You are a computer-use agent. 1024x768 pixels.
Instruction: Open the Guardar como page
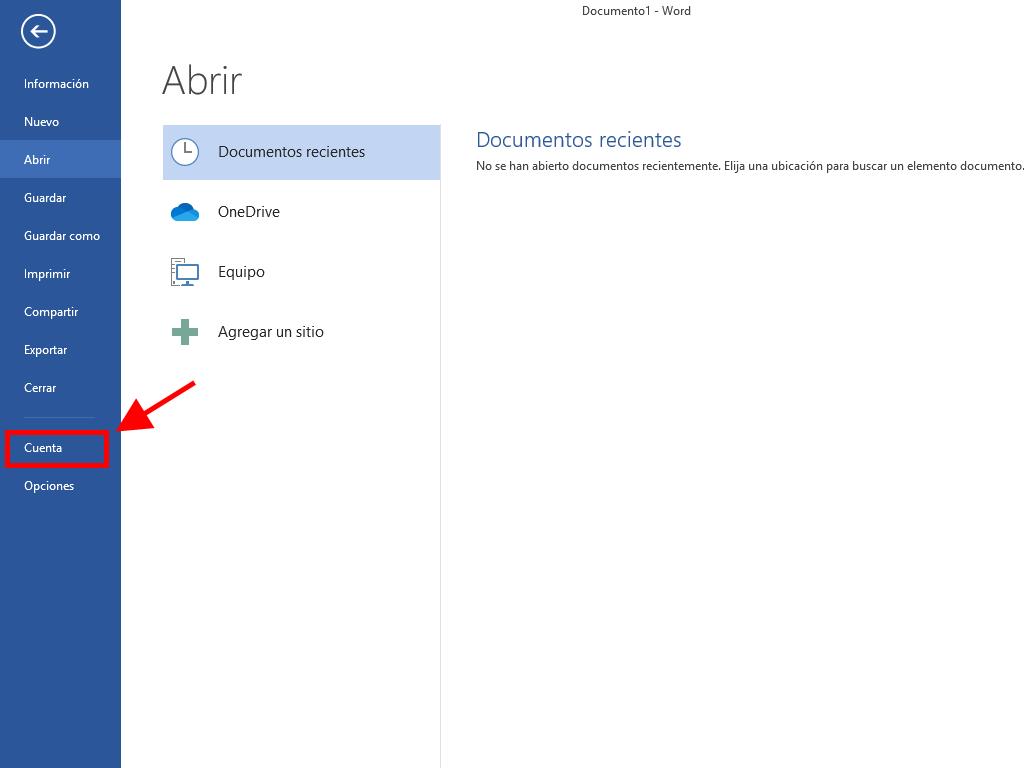[62, 236]
